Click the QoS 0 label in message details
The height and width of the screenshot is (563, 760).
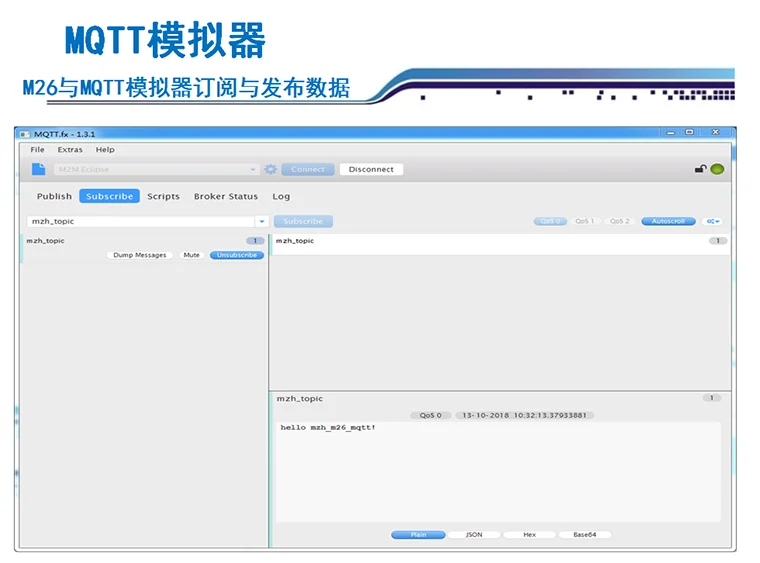(x=430, y=415)
